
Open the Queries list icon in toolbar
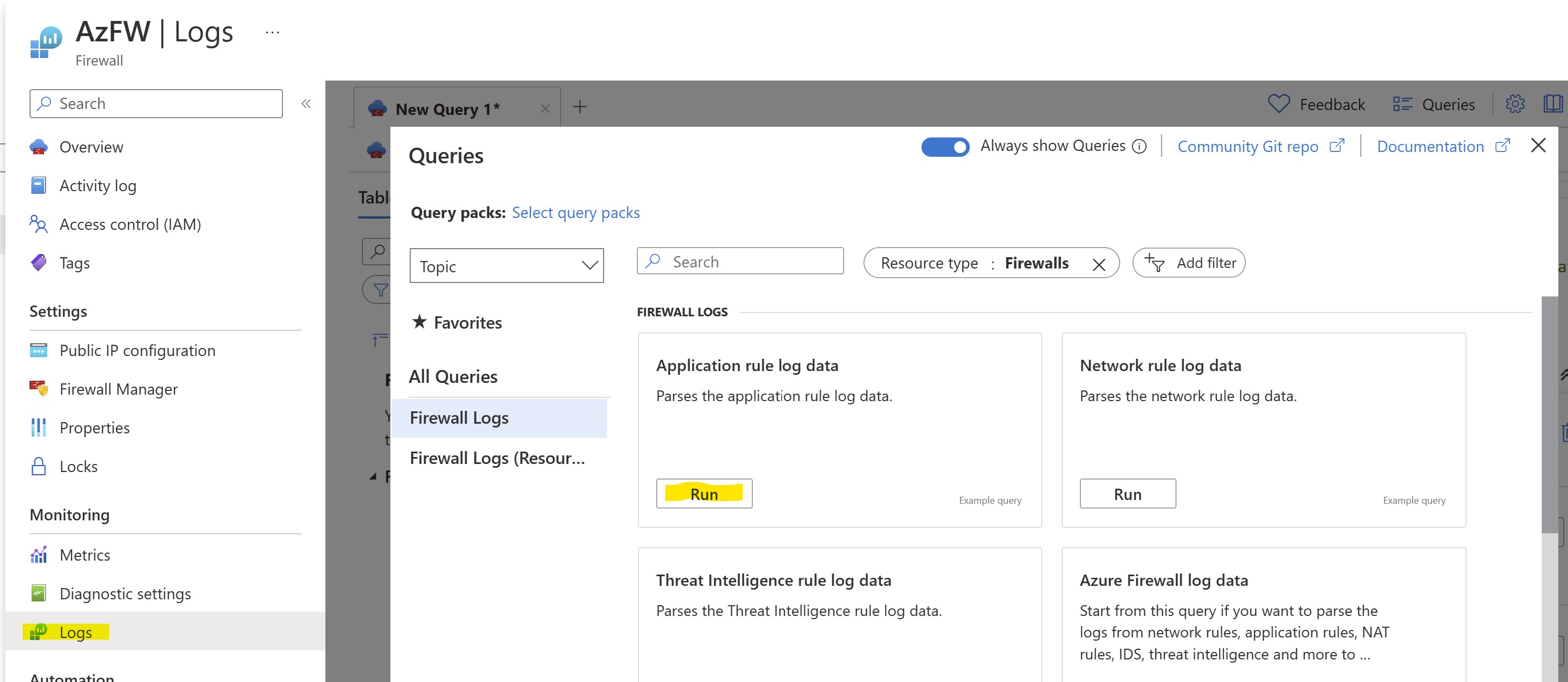pyautogui.click(x=1402, y=104)
